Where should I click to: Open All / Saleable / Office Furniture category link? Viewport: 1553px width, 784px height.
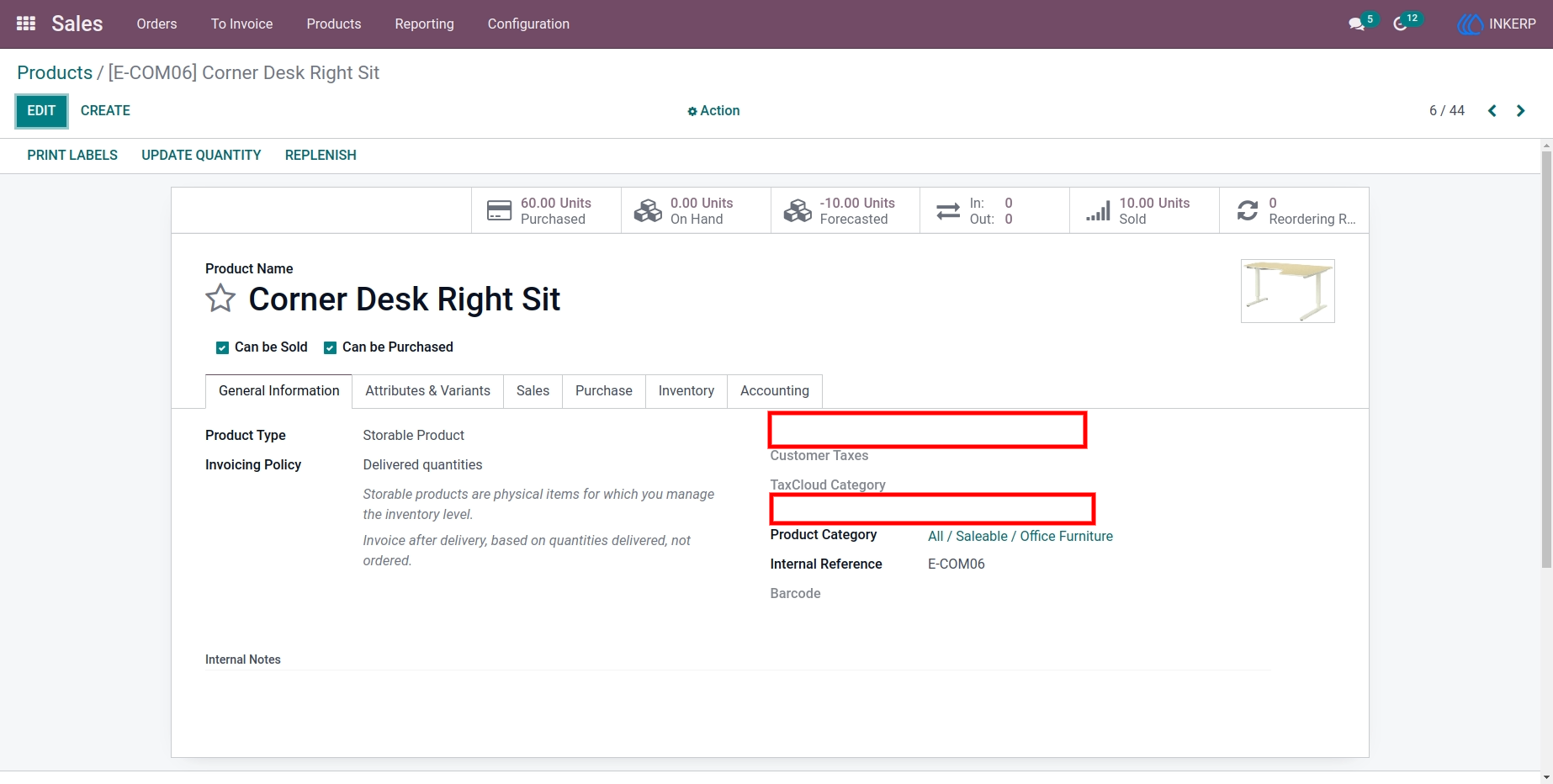coord(1020,537)
